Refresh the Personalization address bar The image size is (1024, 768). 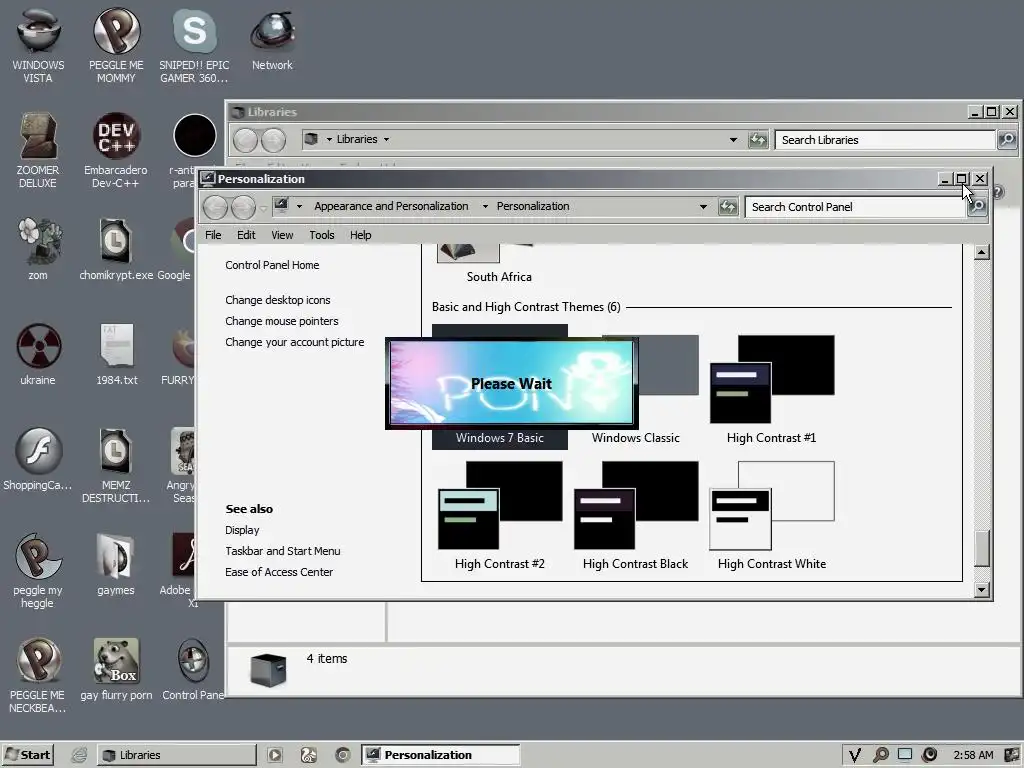728,207
